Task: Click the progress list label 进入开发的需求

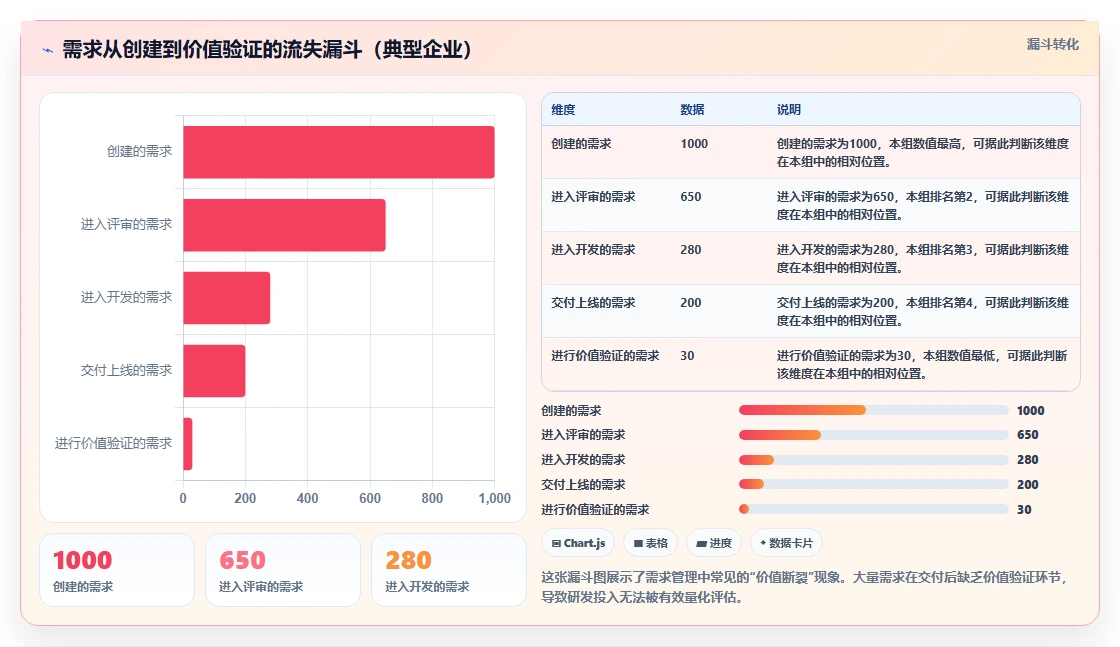Action: click(x=583, y=460)
